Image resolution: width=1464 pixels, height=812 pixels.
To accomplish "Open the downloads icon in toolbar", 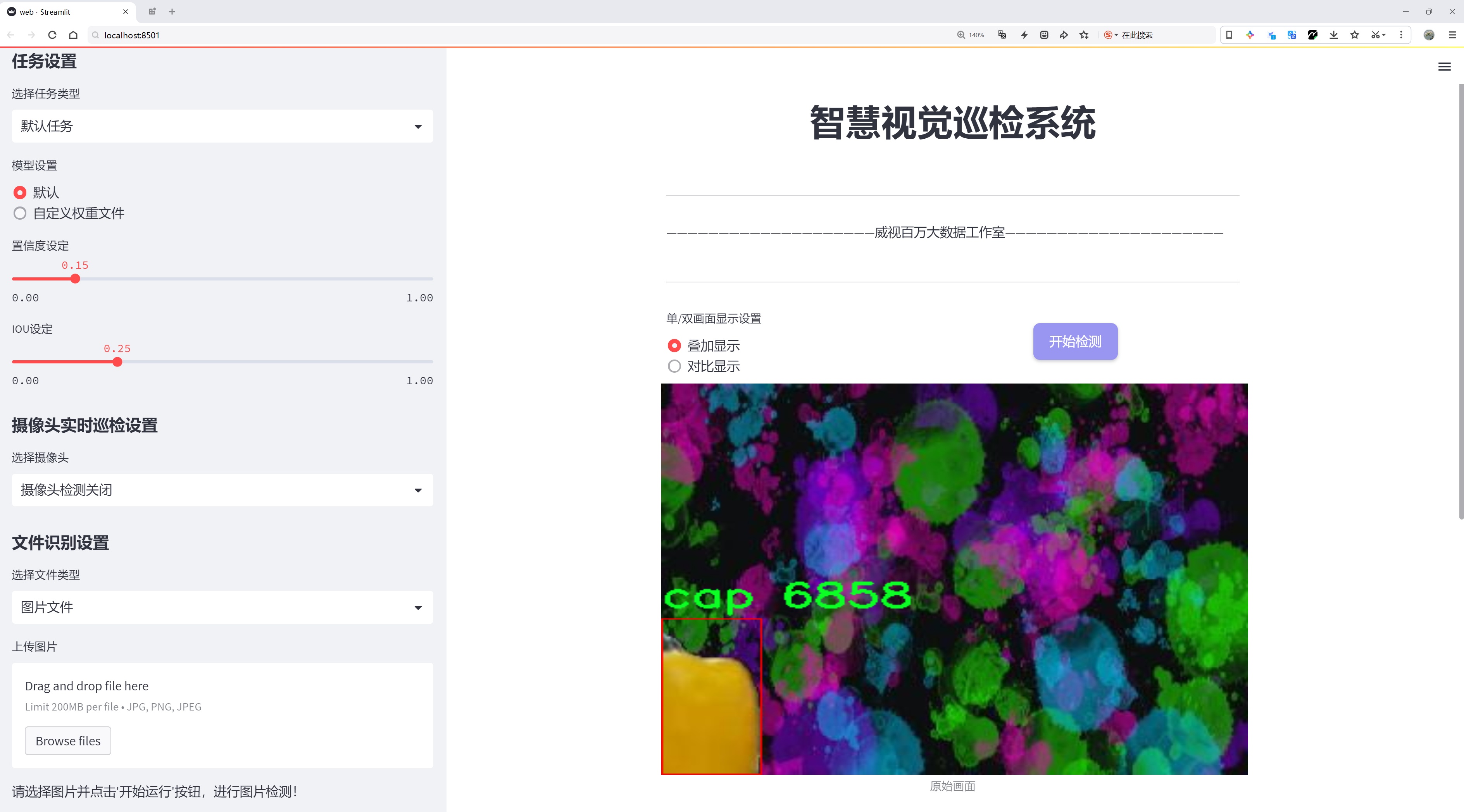I will [1333, 34].
